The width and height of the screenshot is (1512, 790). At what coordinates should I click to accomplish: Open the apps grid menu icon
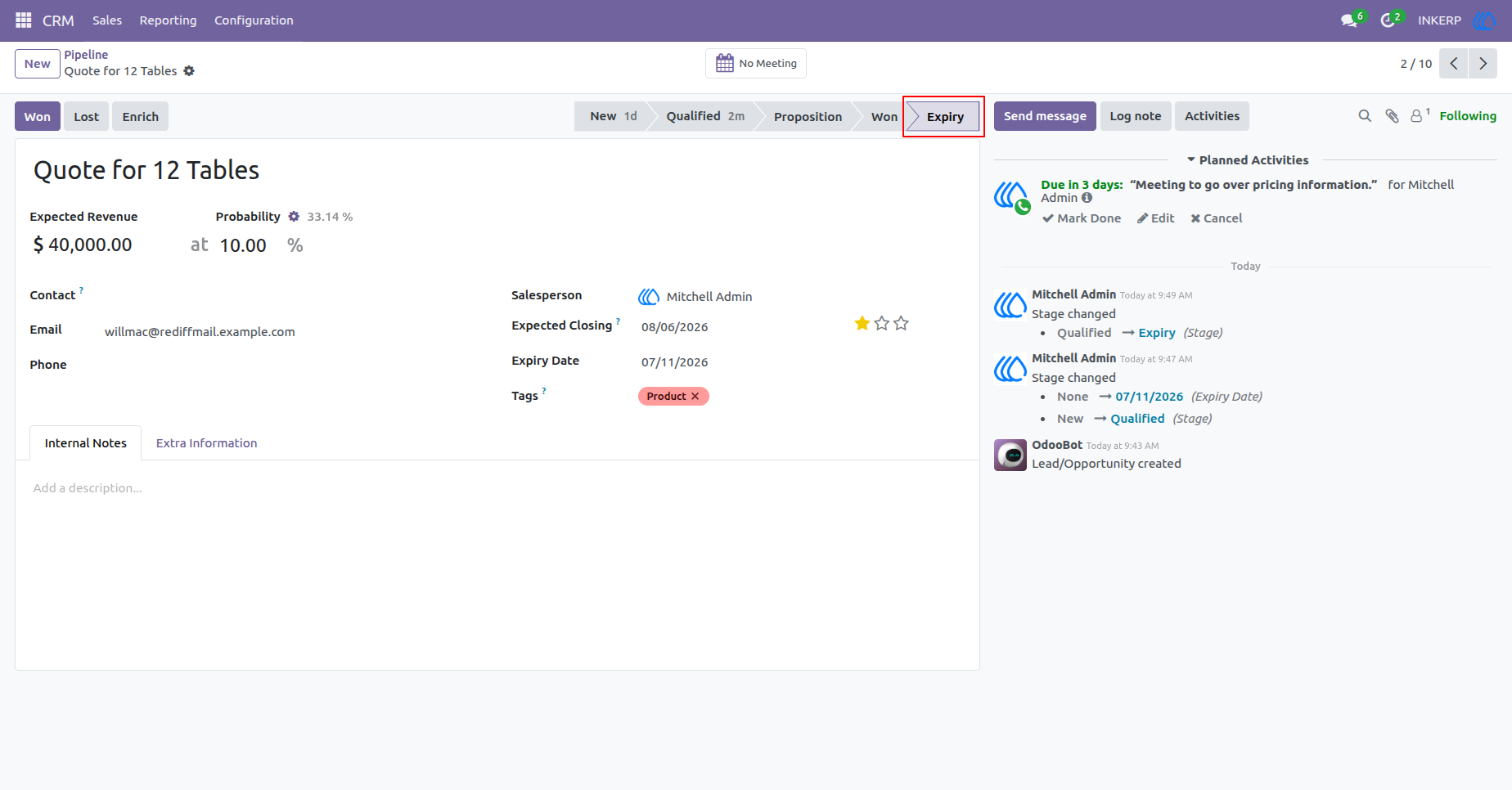coord(24,20)
